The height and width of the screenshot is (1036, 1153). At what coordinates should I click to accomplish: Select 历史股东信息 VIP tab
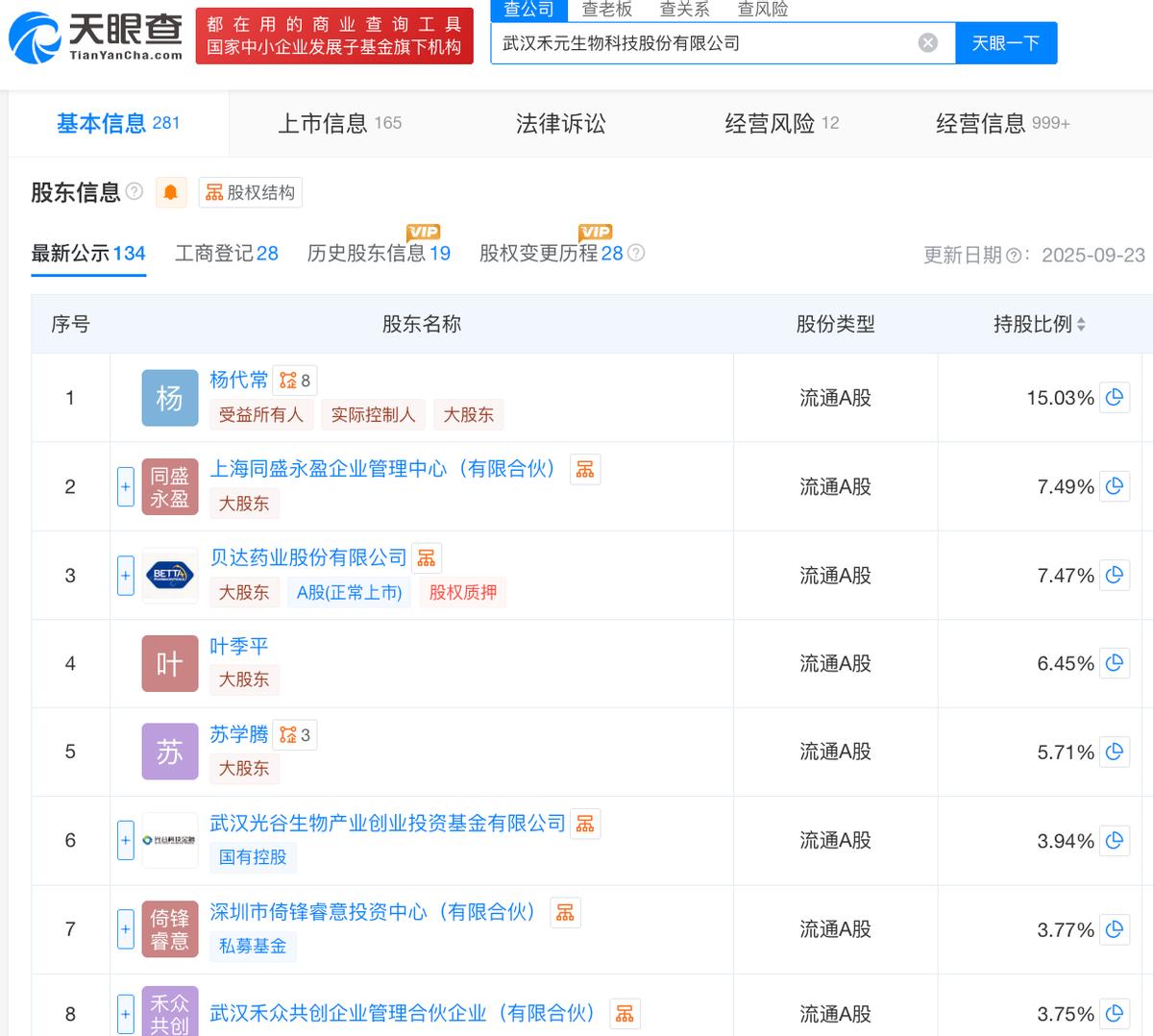point(379,254)
